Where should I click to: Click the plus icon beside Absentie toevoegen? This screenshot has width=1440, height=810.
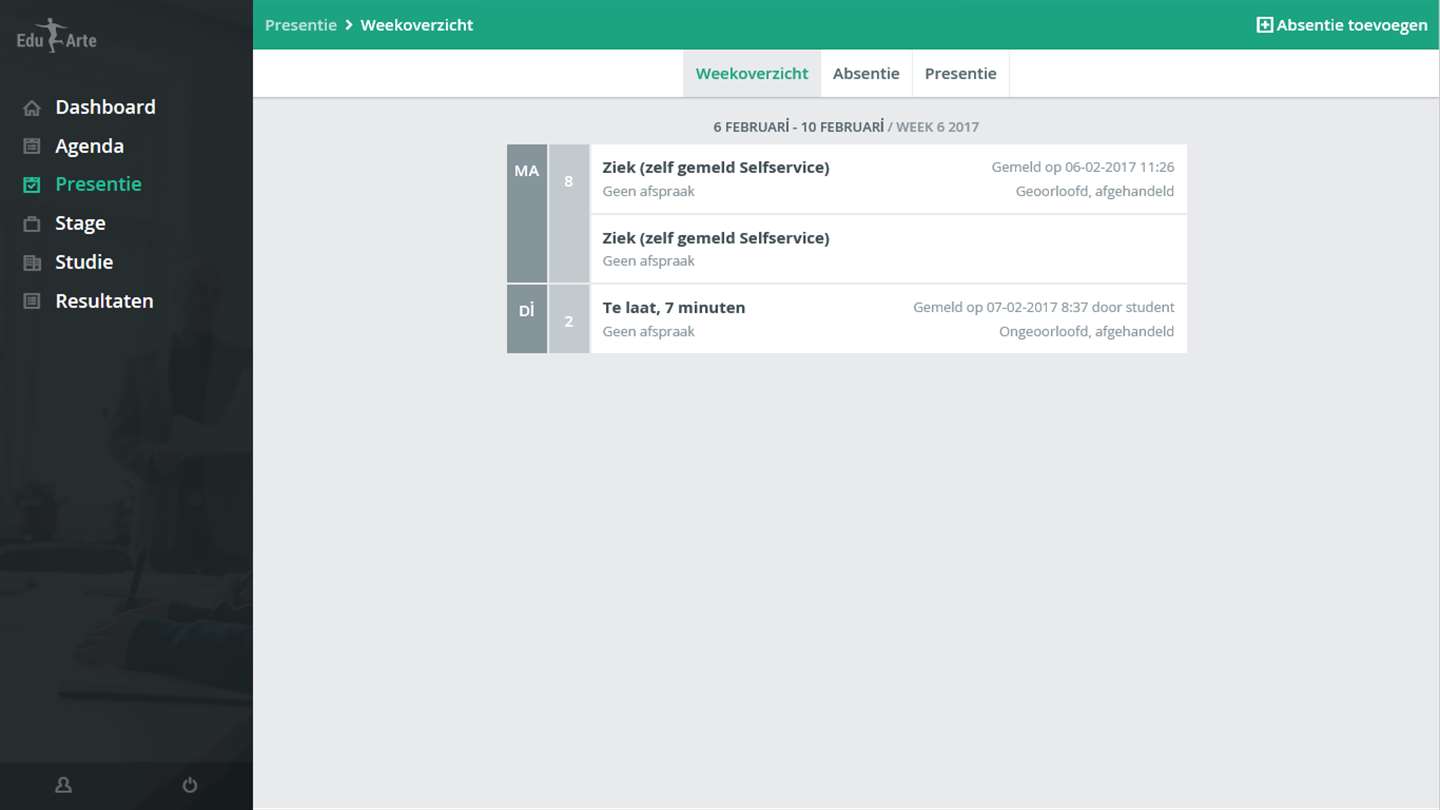coord(1265,25)
